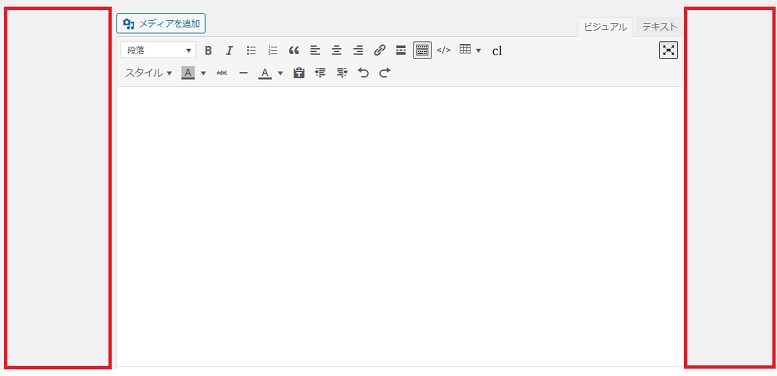Image resolution: width=777 pixels, height=376 pixels.
Task: Redo the last action
Action: (x=385, y=73)
